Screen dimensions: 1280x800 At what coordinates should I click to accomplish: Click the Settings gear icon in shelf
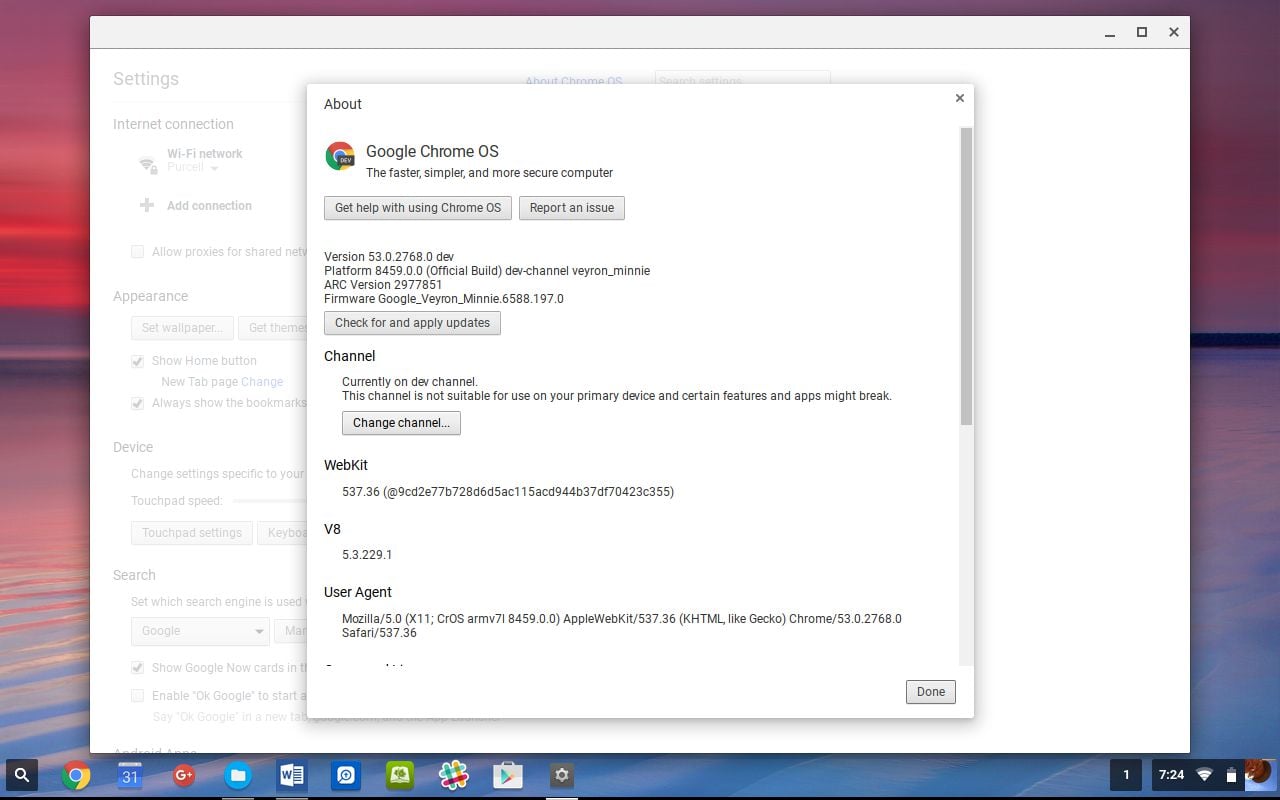click(x=562, y=775)
